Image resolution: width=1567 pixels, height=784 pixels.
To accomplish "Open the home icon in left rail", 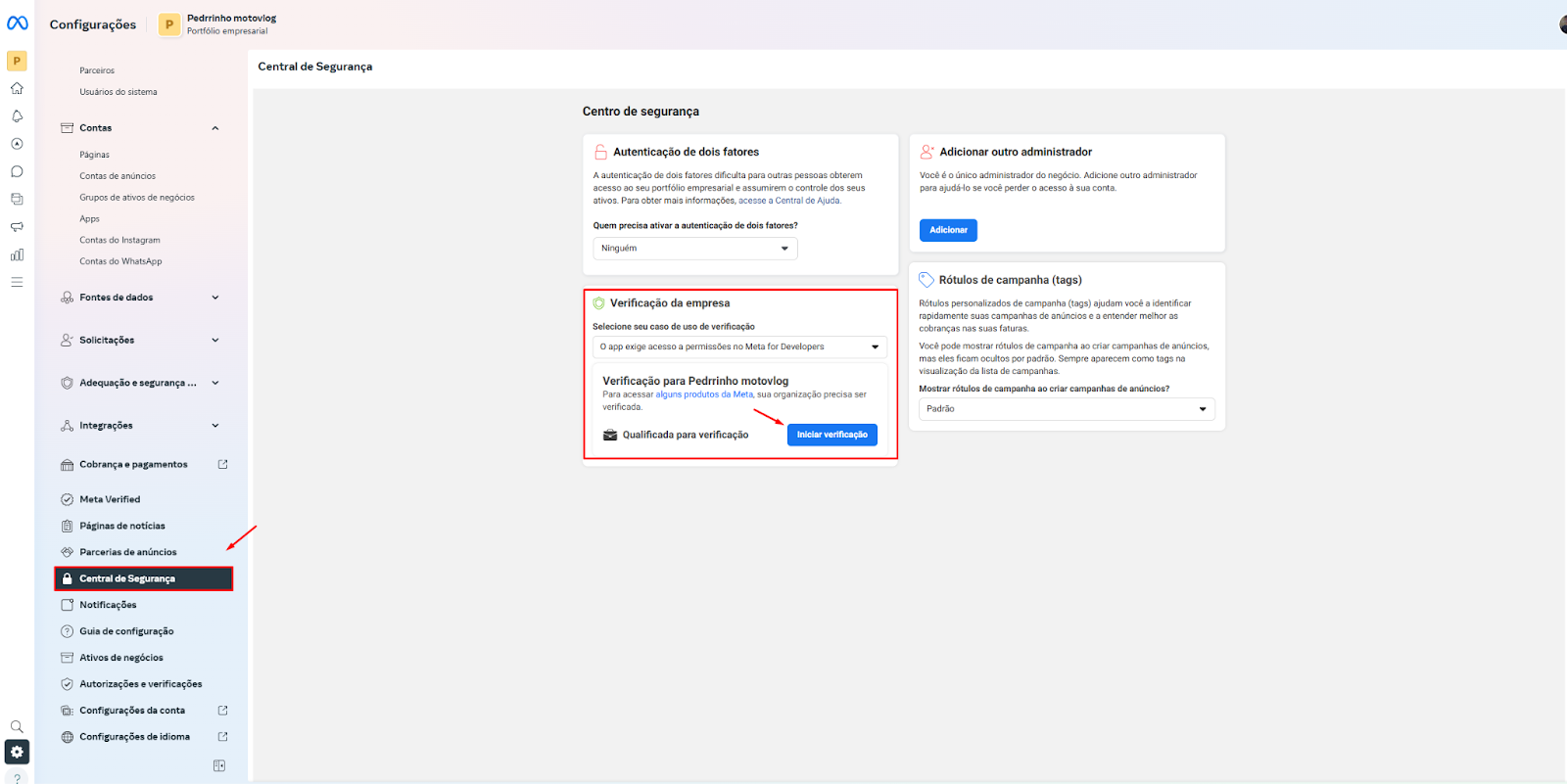I will point(17,88).
